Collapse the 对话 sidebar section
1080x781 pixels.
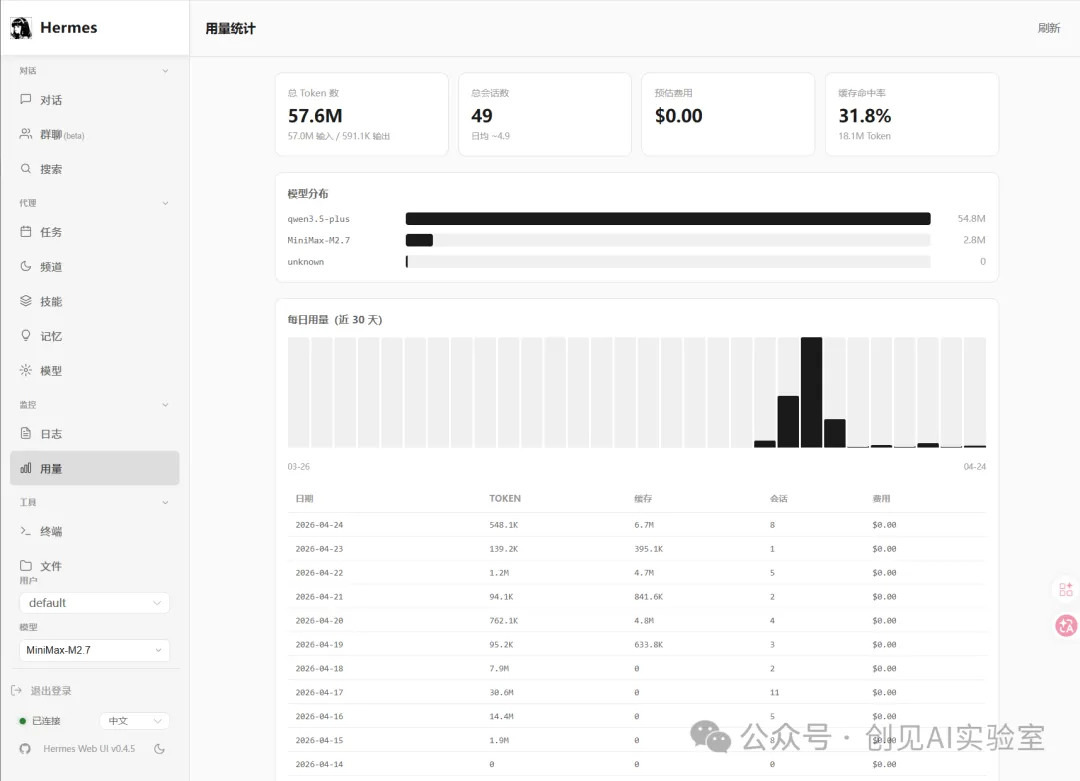[165, 71]
